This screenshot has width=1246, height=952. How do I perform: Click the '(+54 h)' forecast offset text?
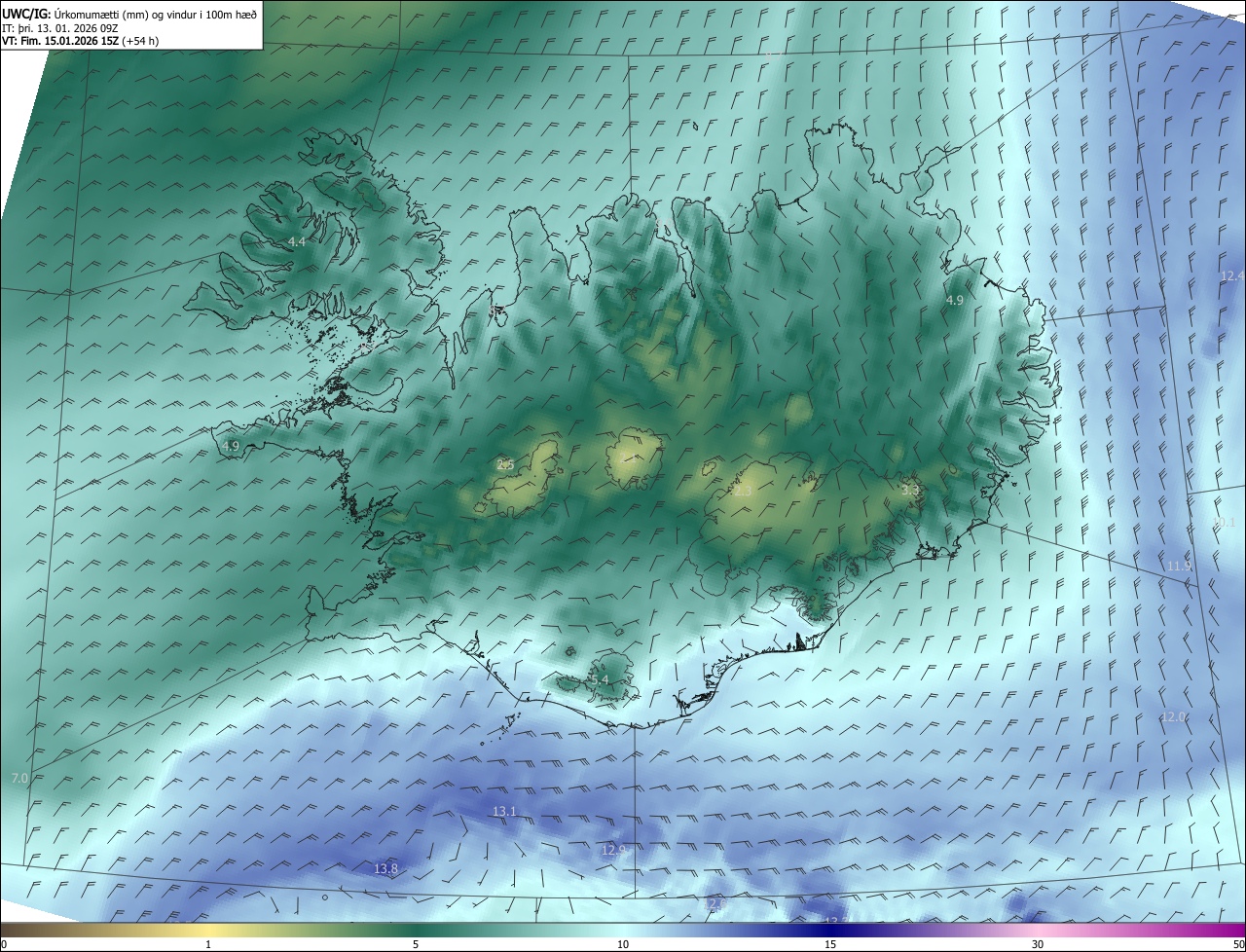click(140, 42)
